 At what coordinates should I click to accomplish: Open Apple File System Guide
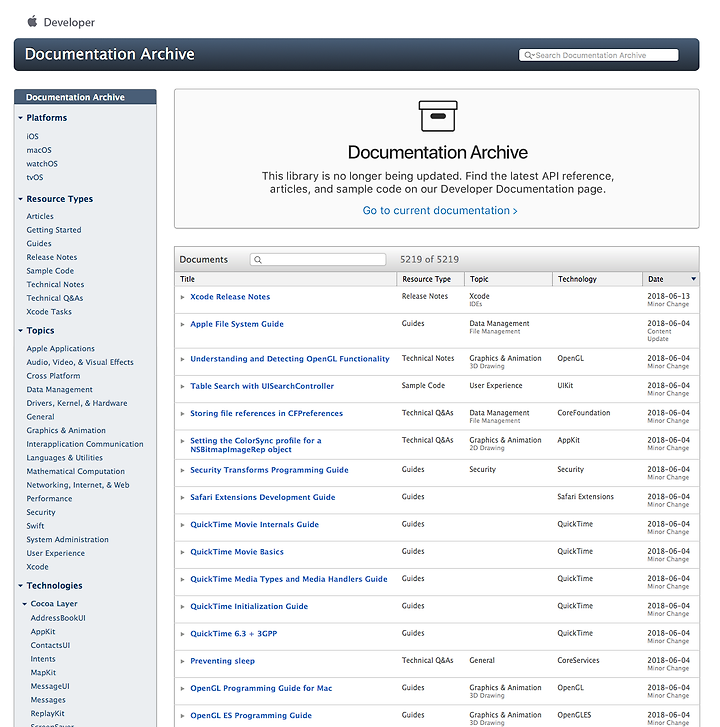[237, 324]
